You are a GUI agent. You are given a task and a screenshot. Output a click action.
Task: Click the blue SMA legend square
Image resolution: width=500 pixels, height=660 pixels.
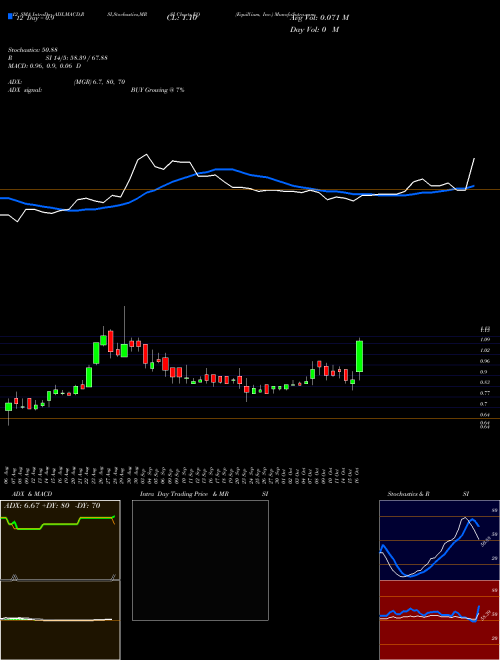click(x=10, y=16)
